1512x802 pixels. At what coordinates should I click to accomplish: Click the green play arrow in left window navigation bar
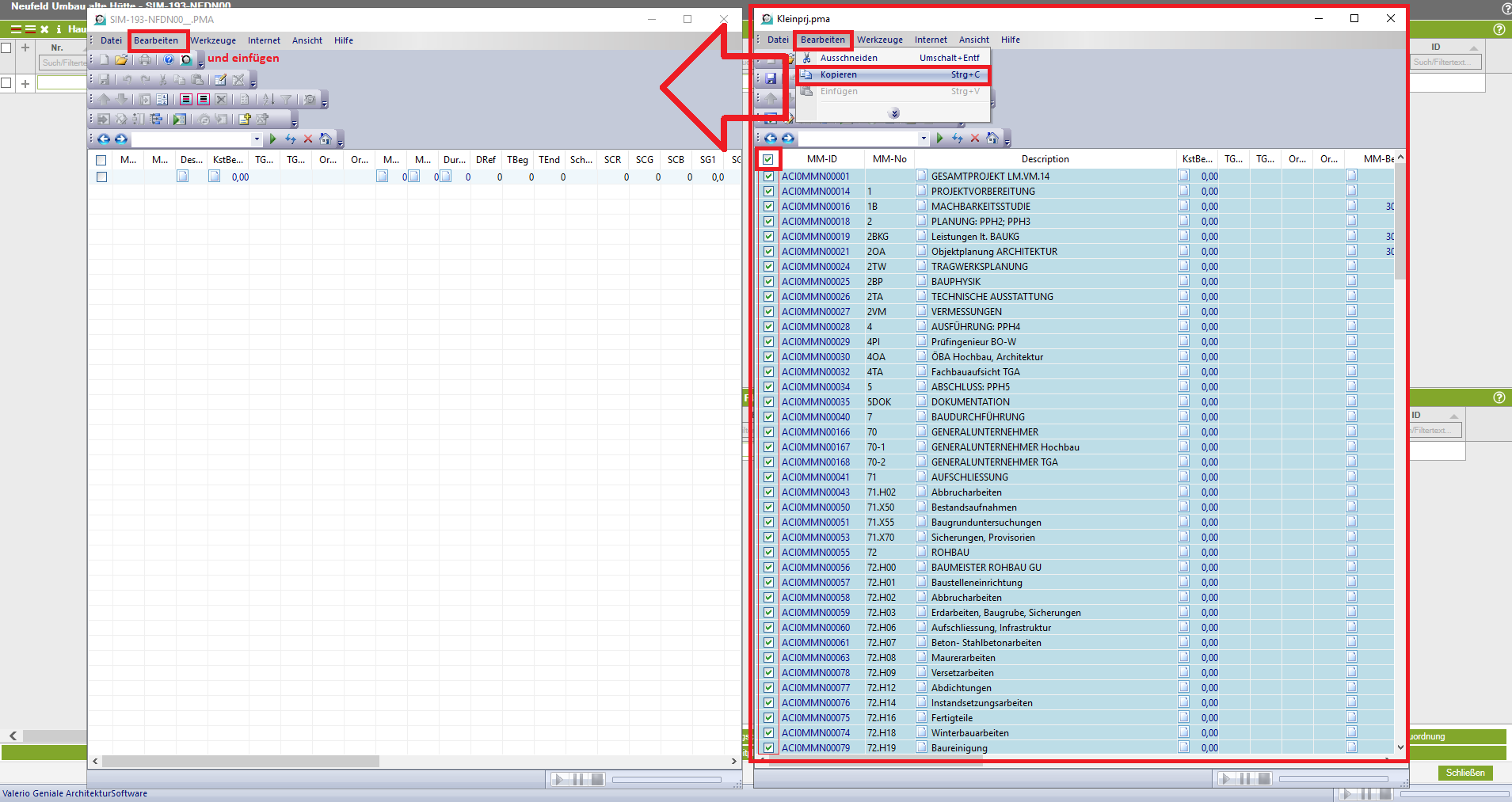tap(272, 139)
